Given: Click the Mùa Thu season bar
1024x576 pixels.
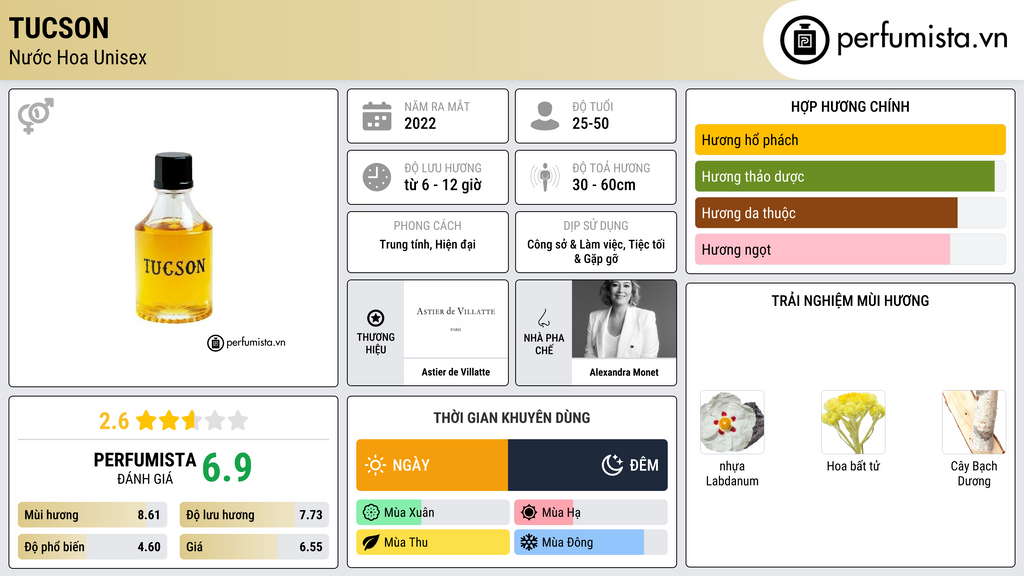Looking at the screenshot, I should pyautogui.click(x=433, y=543).
